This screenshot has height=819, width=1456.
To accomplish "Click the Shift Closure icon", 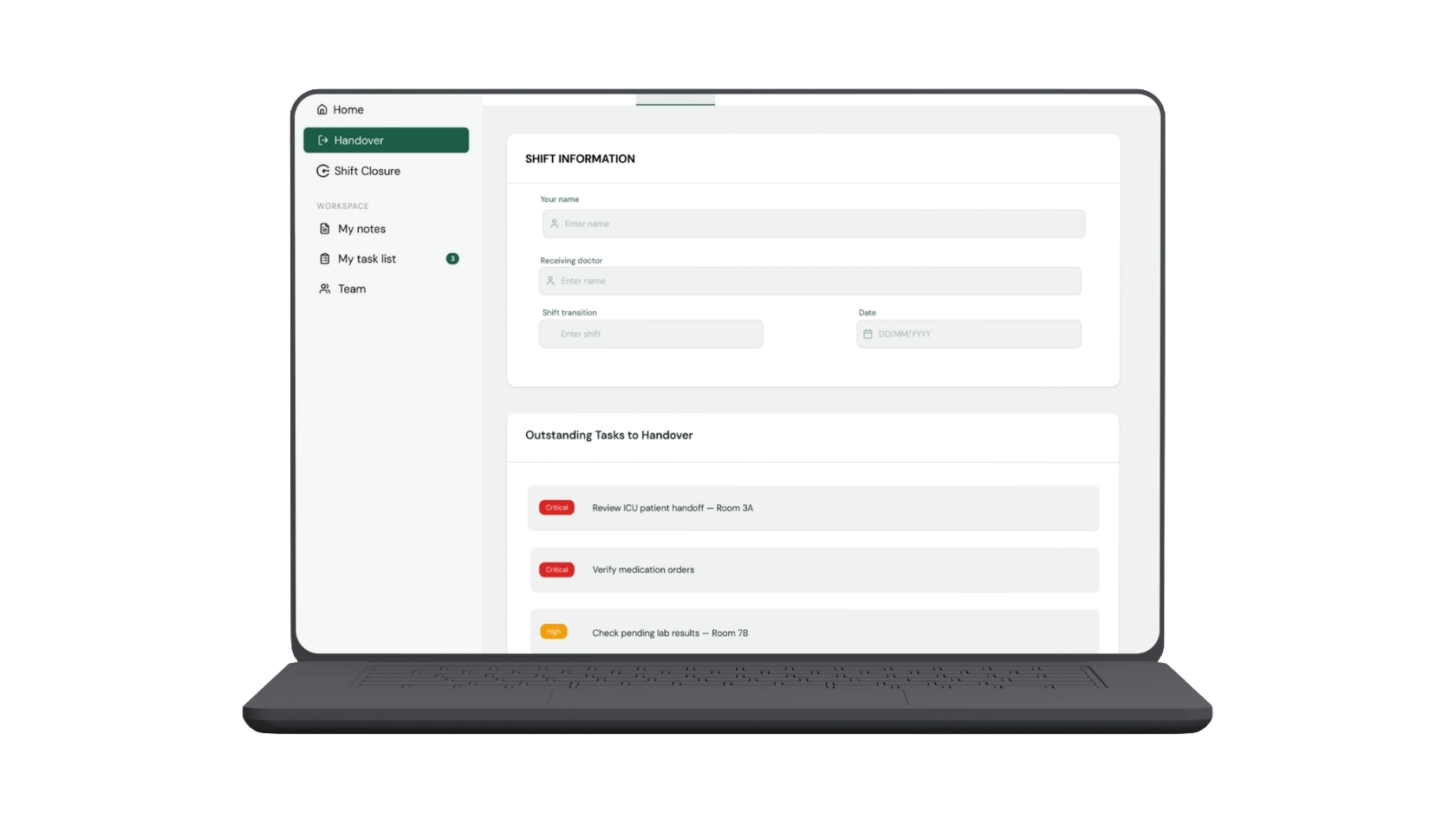I will [322, 171].
